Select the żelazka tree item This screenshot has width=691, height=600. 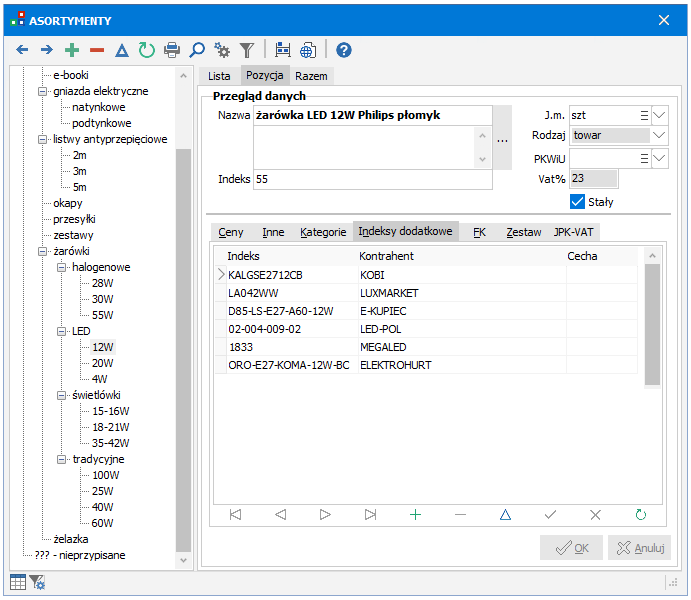(71, 539)
